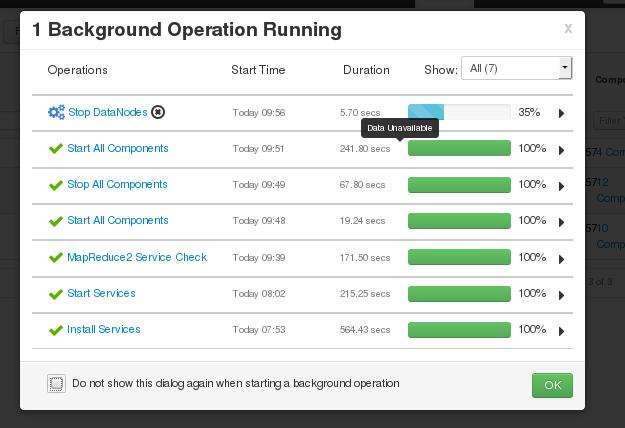Abort Stop DataNodes with the cancel icon
Image resolution: width=625 pixels, height=428 pixels.
pyautogui.click(x=158, y=112)
